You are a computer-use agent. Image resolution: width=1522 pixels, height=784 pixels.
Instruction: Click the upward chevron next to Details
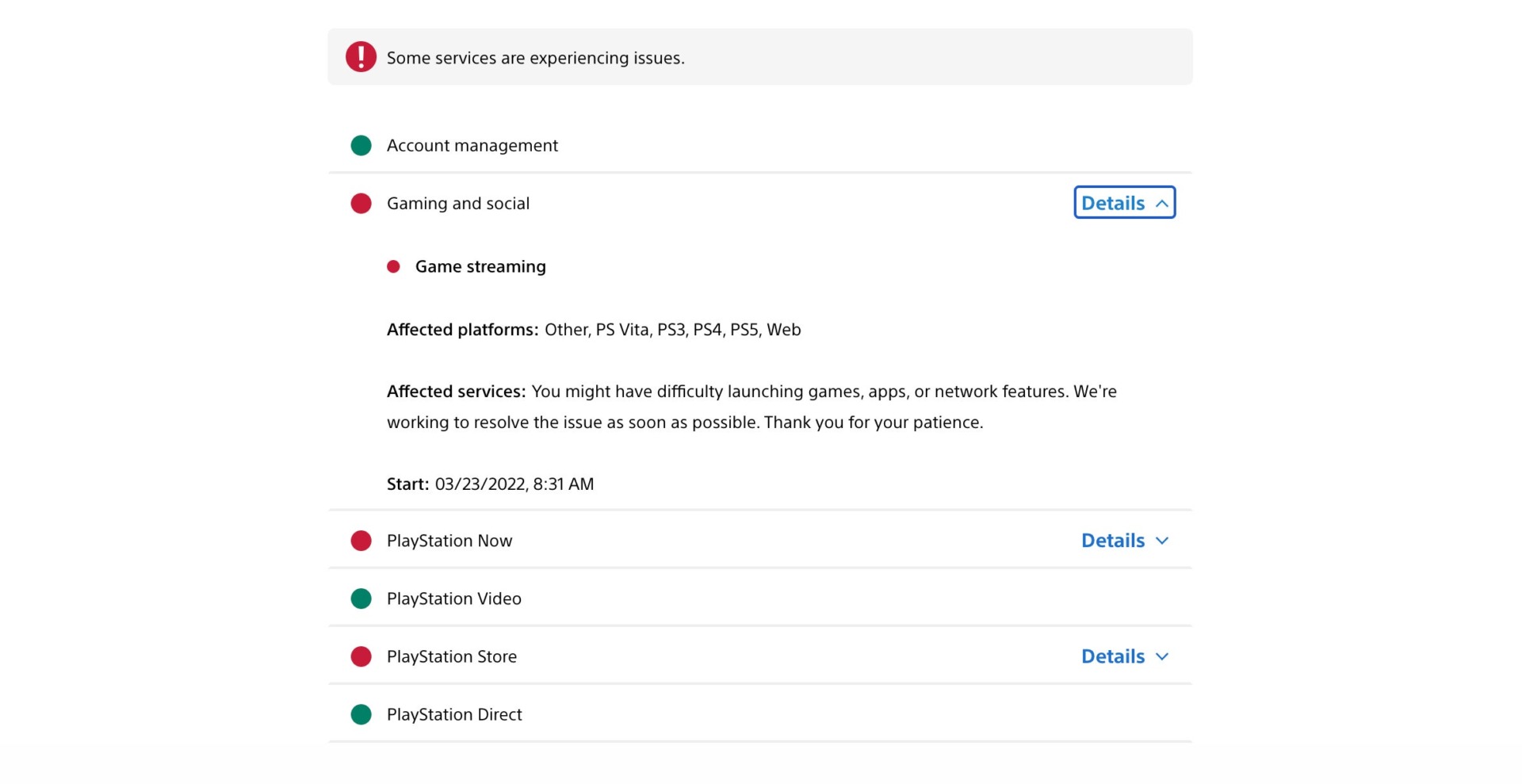coord(1162,202)
